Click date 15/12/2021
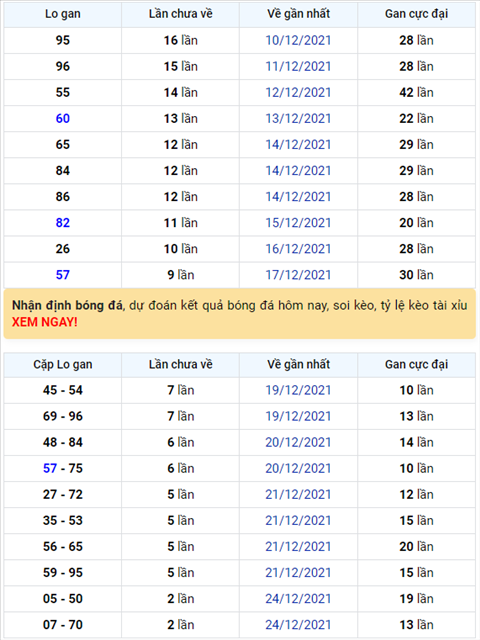 point(298,223)
